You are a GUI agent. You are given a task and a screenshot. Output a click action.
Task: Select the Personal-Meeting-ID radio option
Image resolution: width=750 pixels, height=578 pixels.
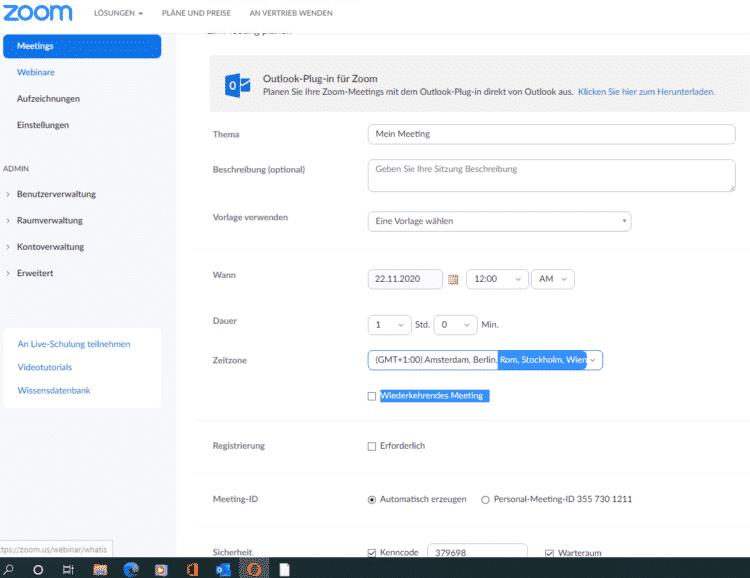[x=486, y=499]
